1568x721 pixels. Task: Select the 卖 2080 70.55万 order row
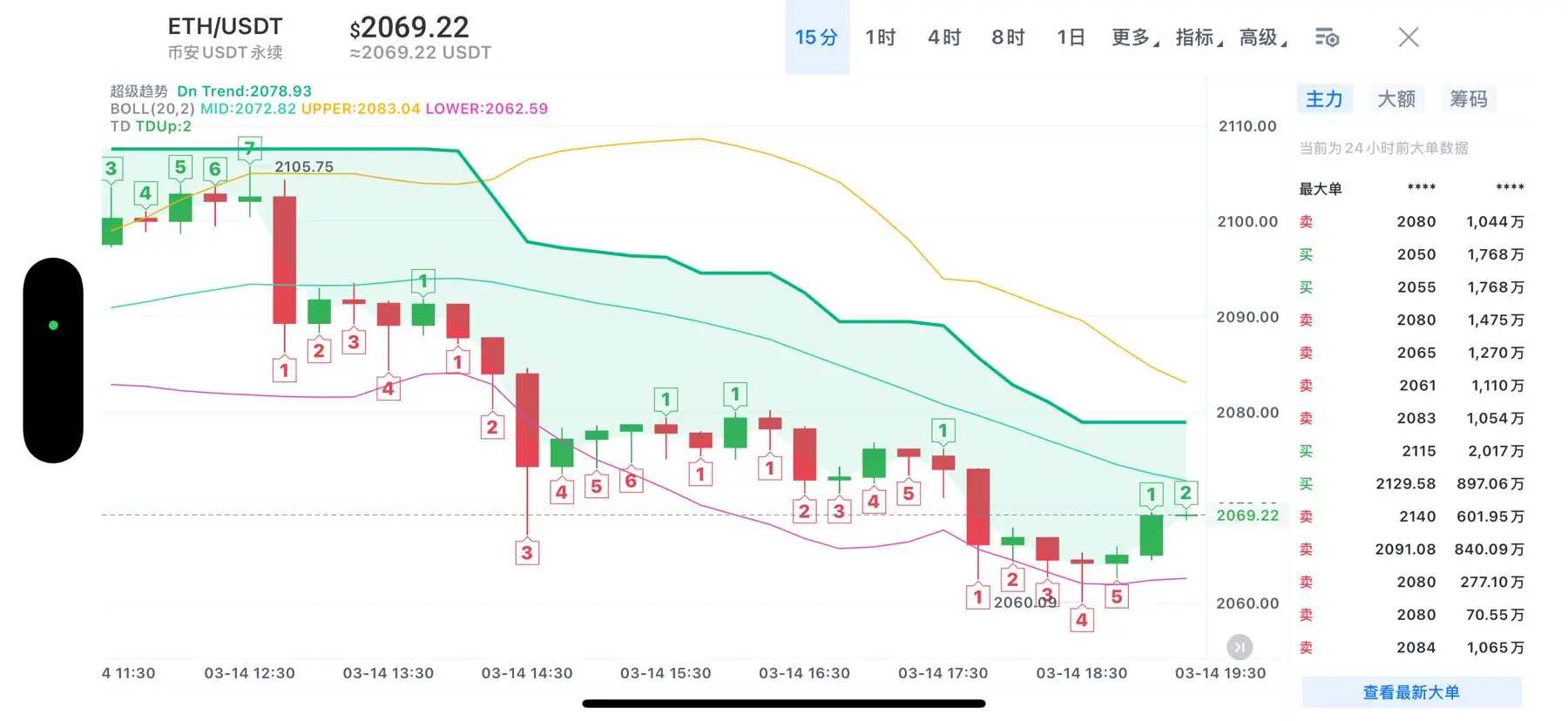pyautogui.click(x=1411, y=615)
